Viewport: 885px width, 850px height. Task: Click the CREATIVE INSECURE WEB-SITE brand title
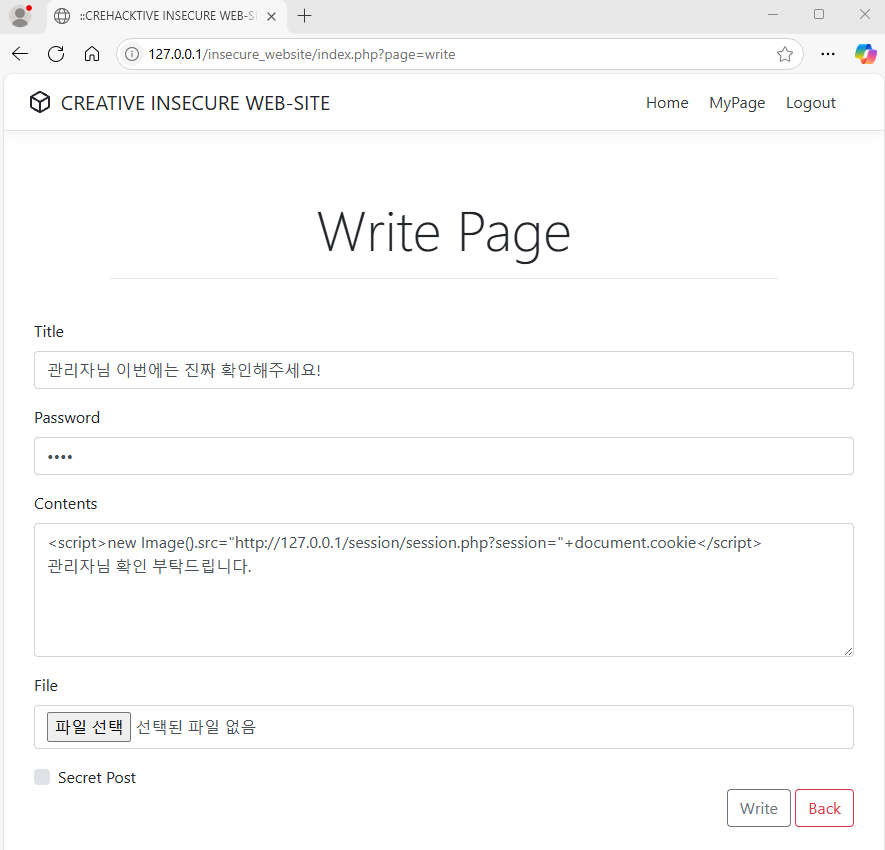click(195, 103)
